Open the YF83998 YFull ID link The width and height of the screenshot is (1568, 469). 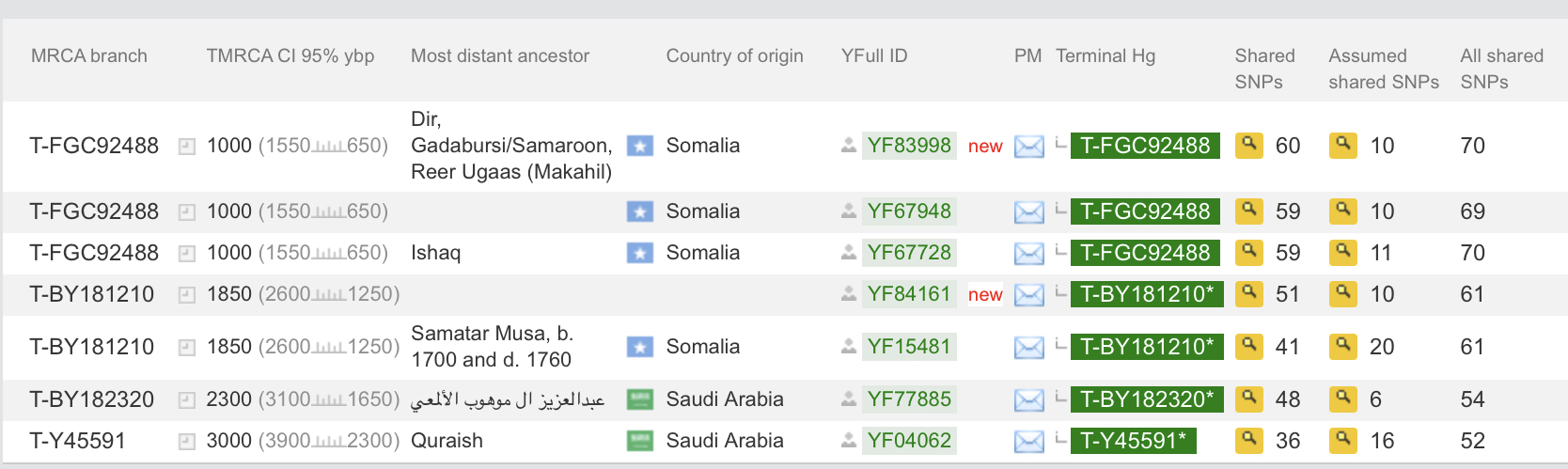[x=909, y=146]
